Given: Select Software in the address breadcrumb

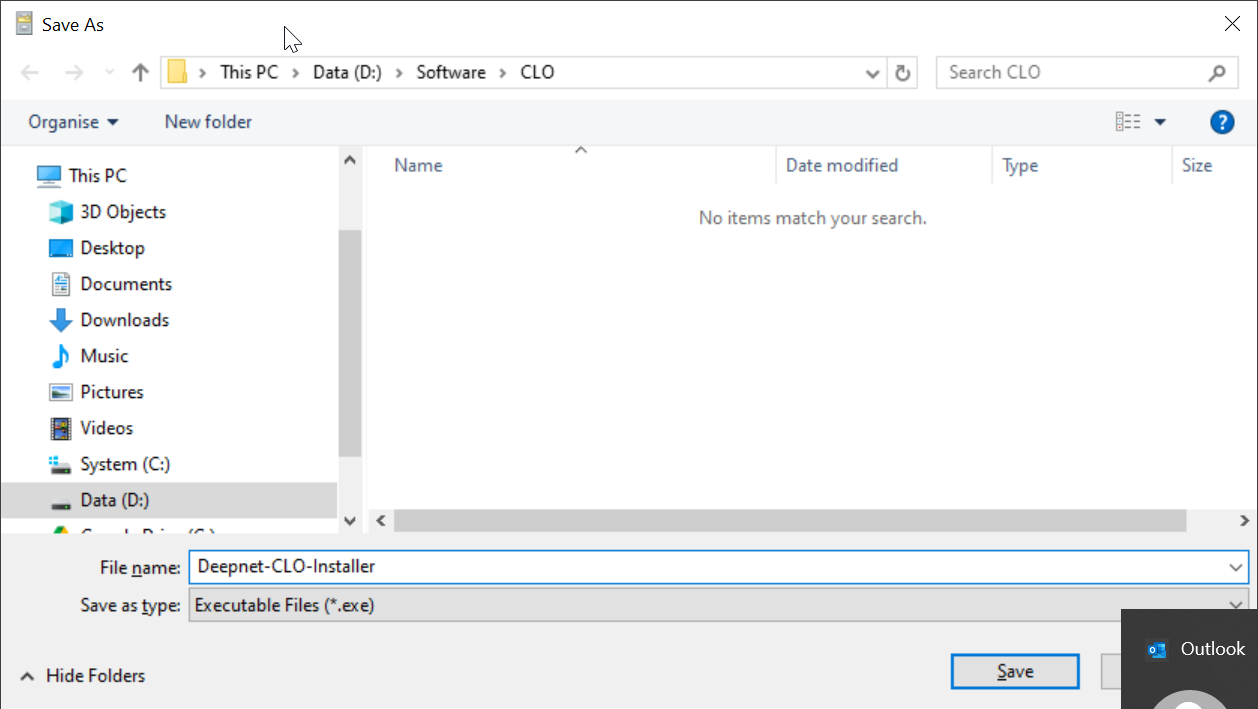Looking at the screenshot, I should pyautogui.click(x=451, y=72).
